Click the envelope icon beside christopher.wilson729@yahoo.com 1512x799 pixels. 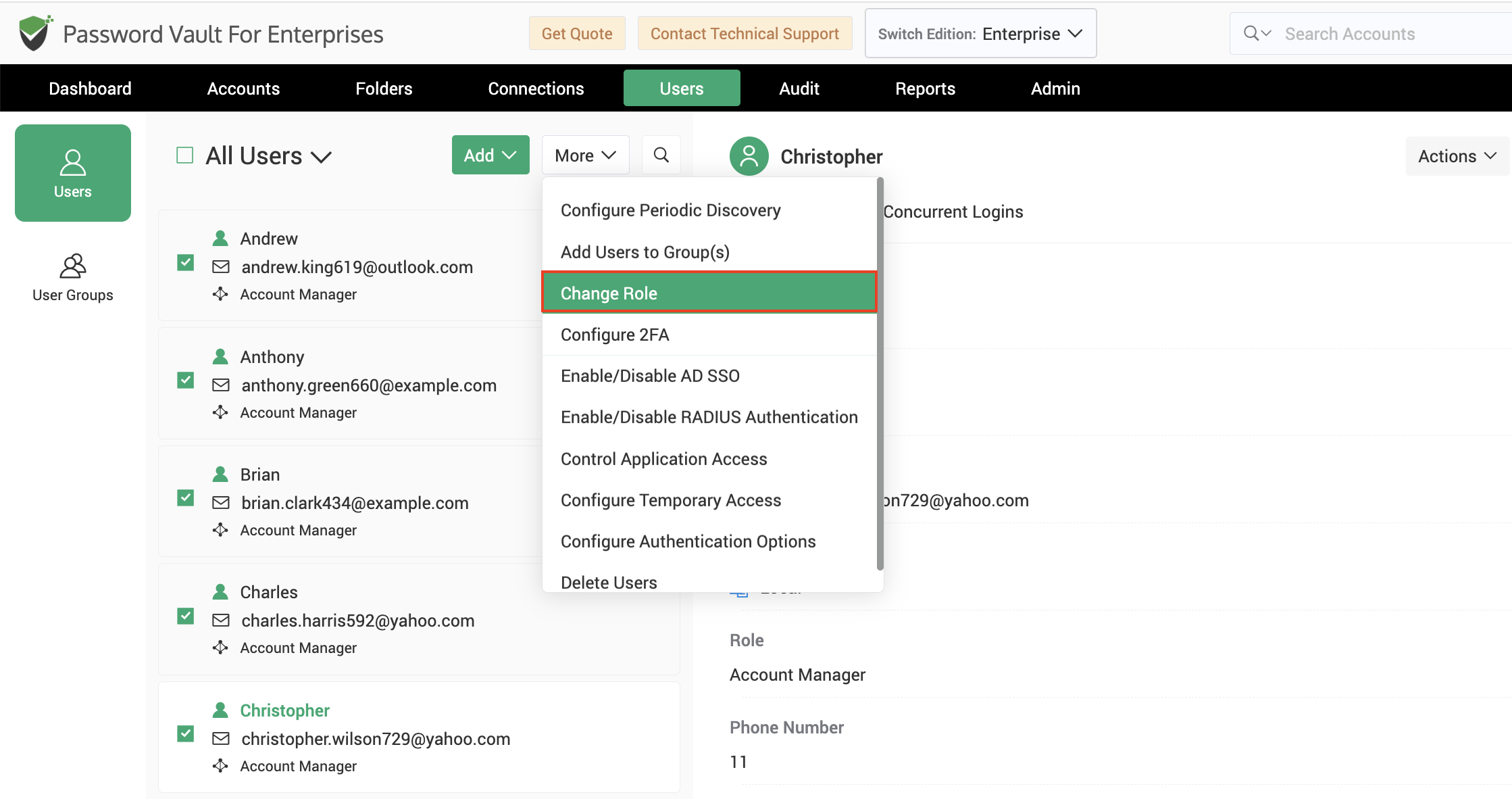point(221,739)
